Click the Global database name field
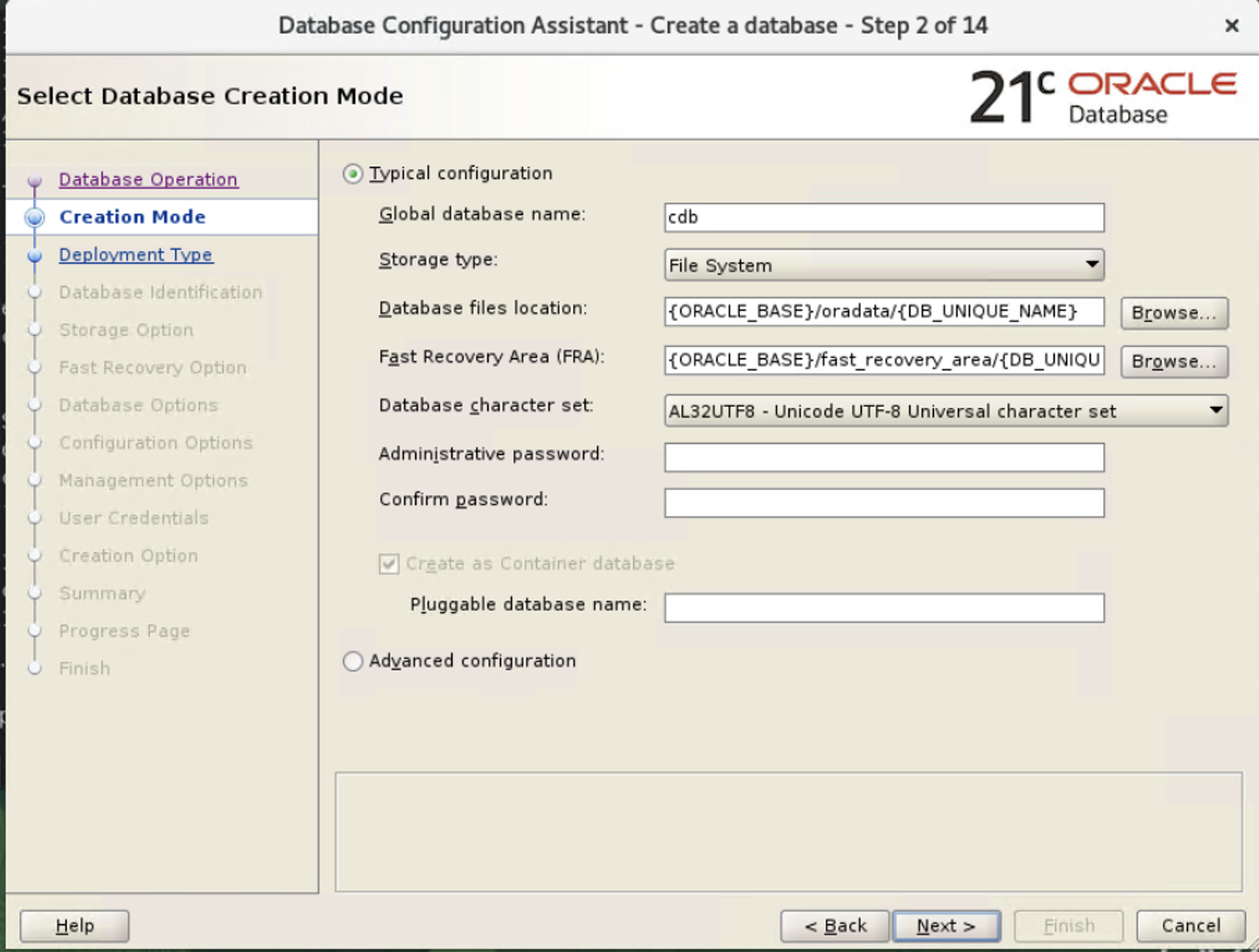1259x952 pixels. [x=884, y=217]
